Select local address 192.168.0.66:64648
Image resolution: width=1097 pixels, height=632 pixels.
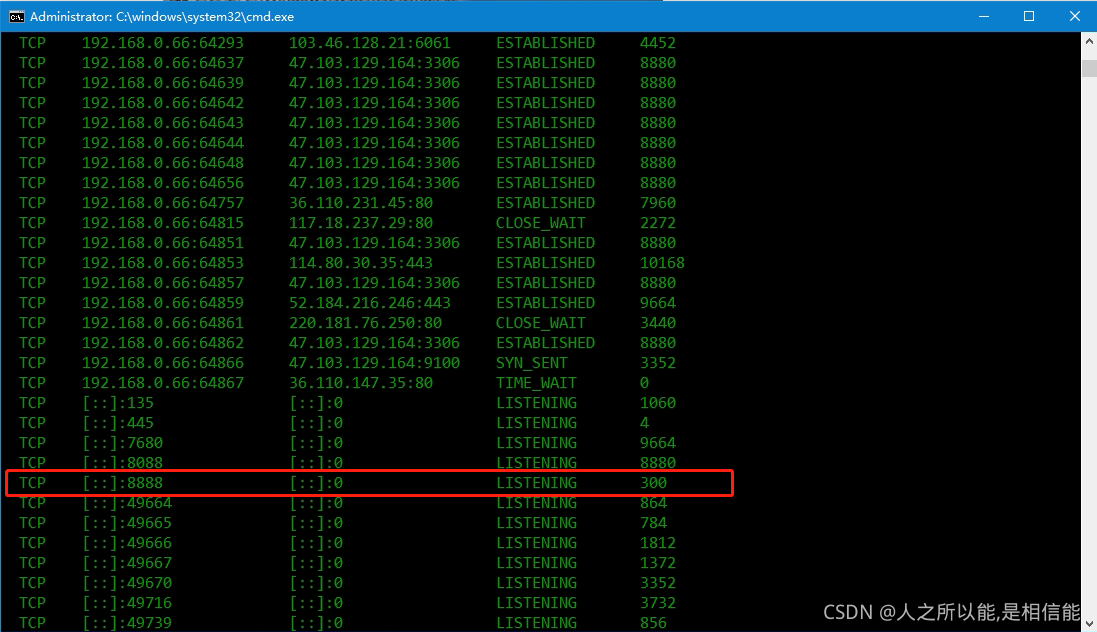point(163,162)
